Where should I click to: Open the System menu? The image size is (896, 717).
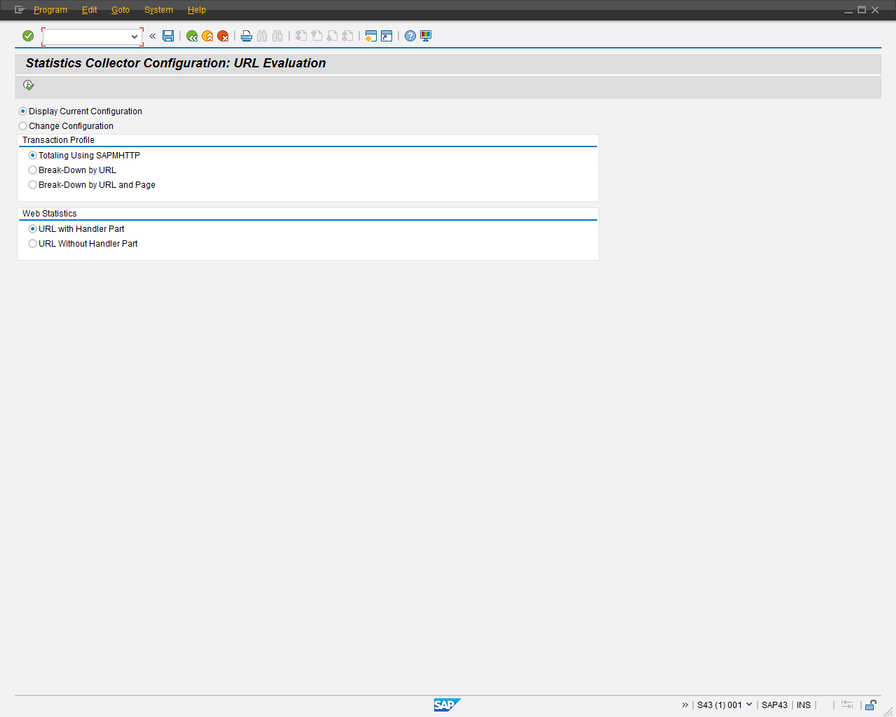(158, 9)
